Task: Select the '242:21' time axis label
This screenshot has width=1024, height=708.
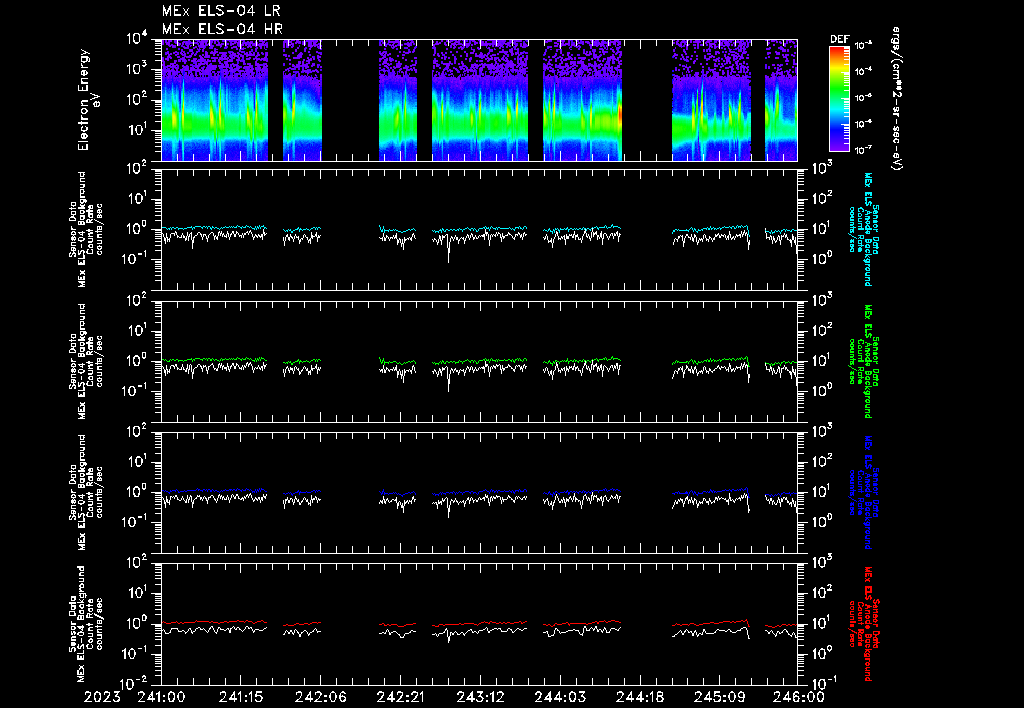Action: tap(400, 697)
